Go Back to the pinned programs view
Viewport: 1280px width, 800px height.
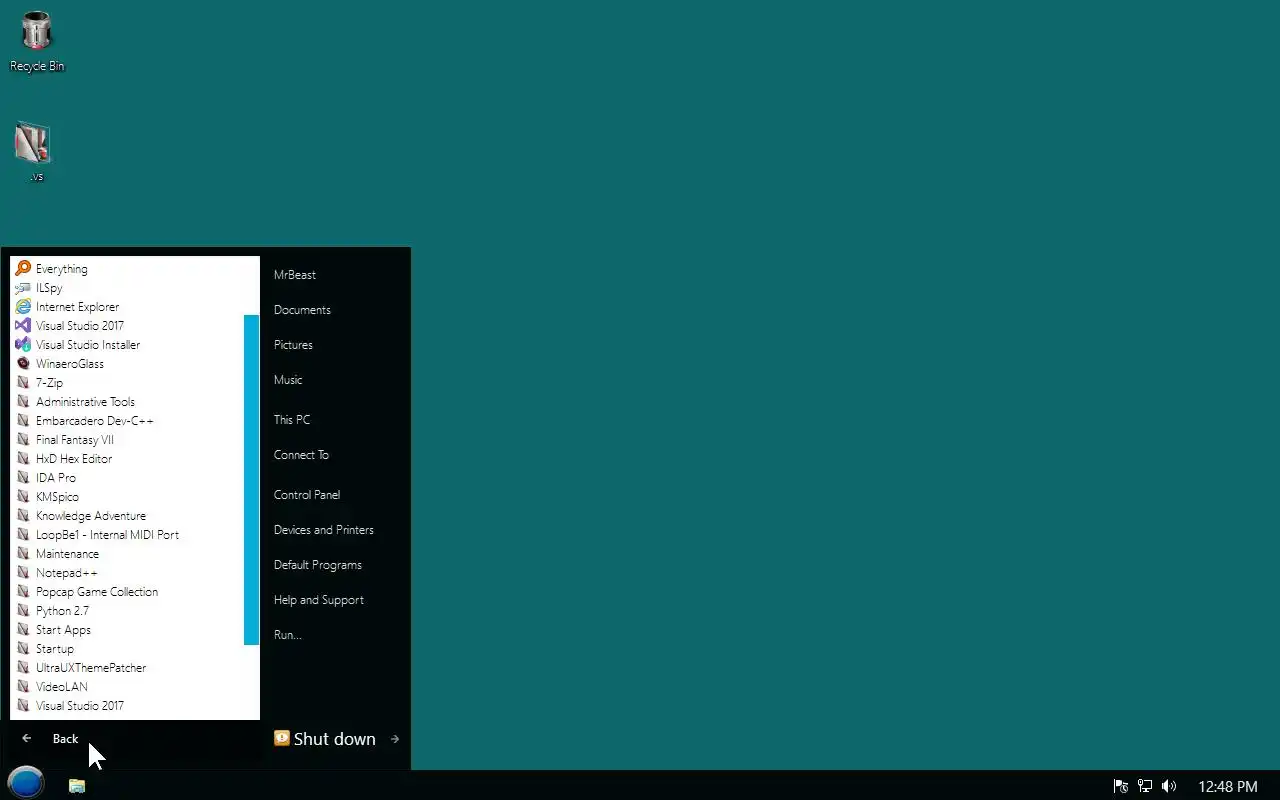(65, 738)
